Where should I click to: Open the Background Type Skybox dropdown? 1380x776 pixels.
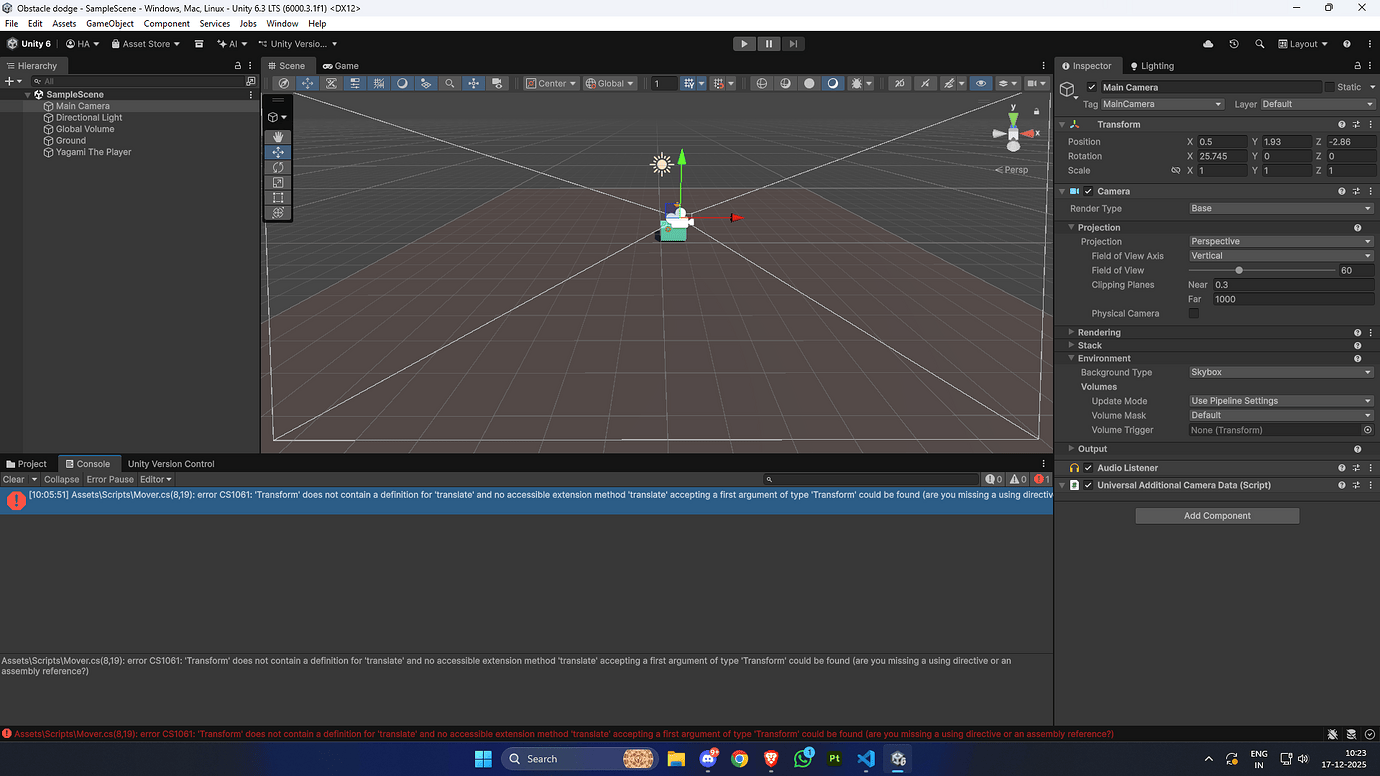(1281, 372)
